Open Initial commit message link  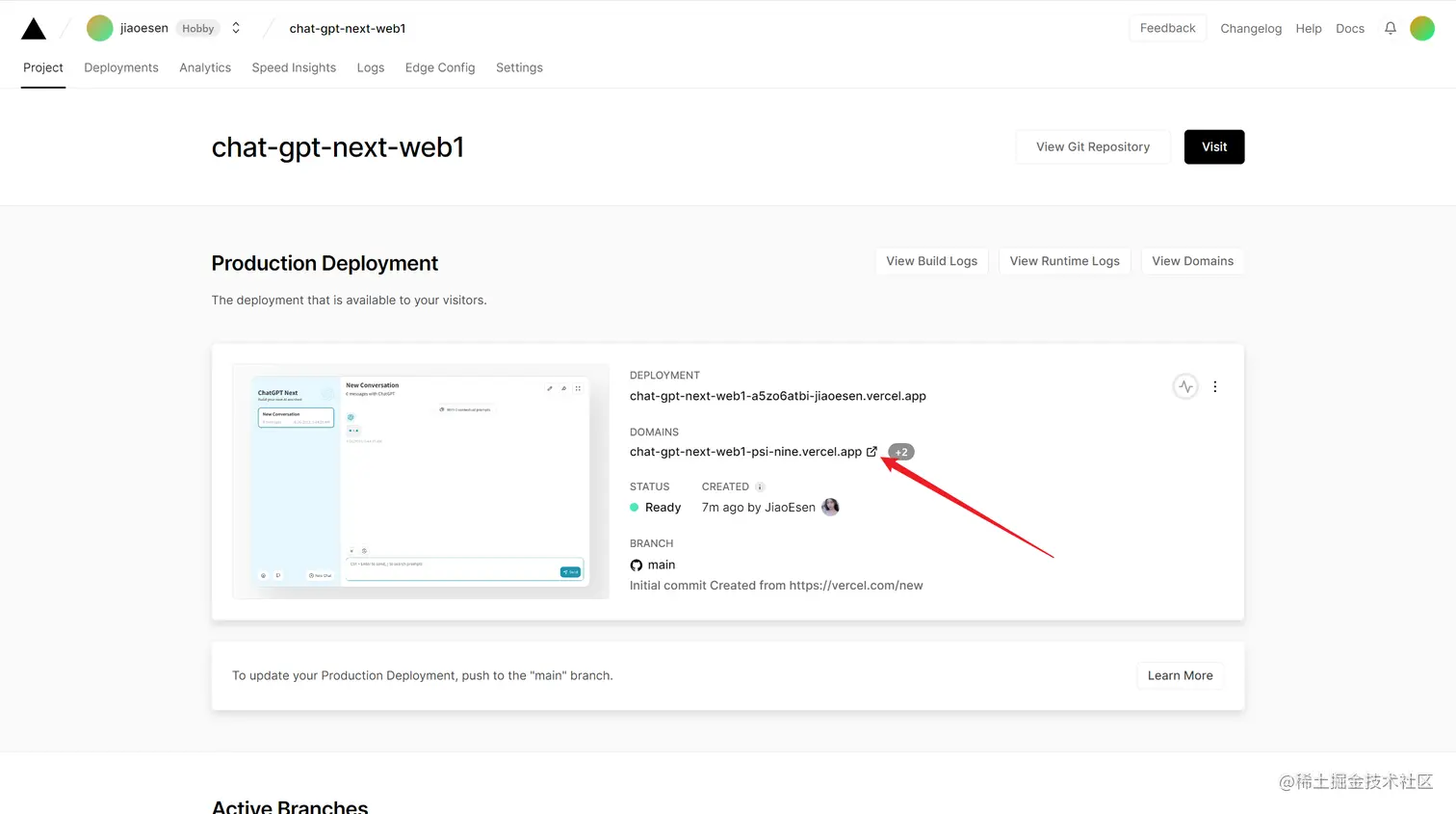tap(776, 586)
